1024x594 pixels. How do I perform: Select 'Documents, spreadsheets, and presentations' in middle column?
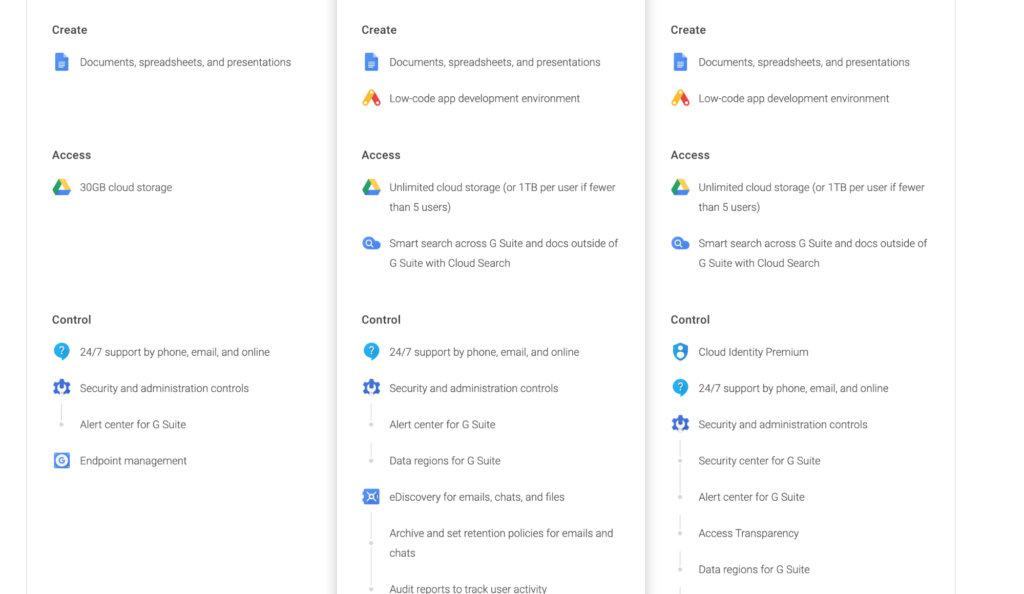coord(494,62)
